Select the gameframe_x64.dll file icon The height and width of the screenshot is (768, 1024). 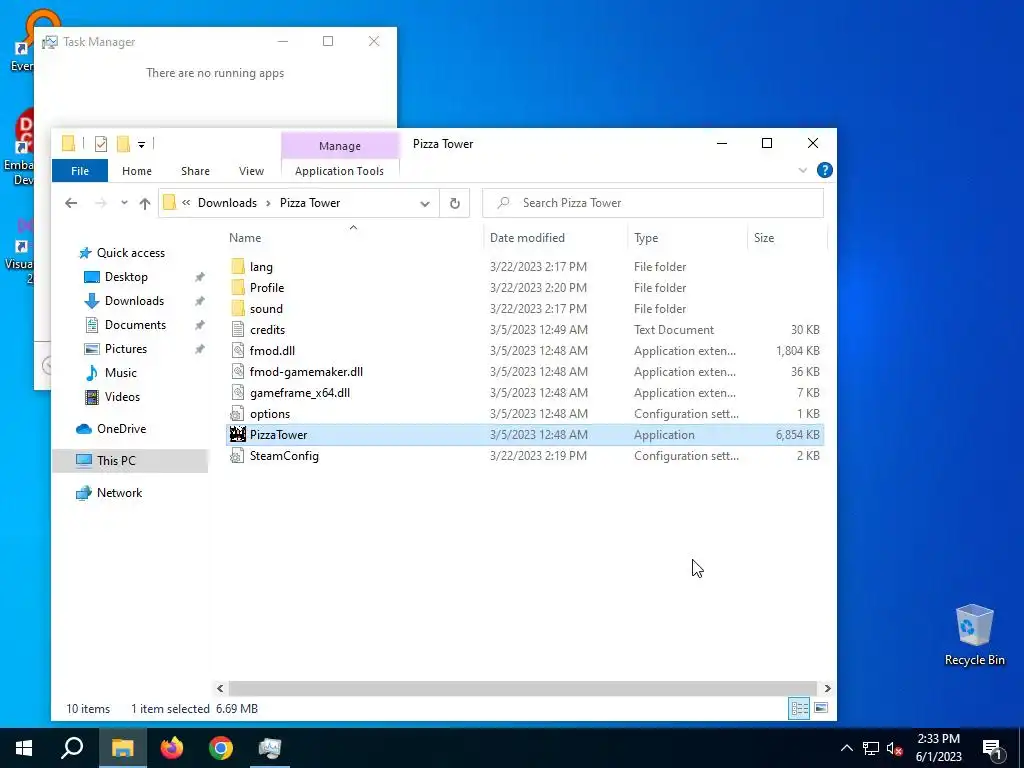click(238, 392)
